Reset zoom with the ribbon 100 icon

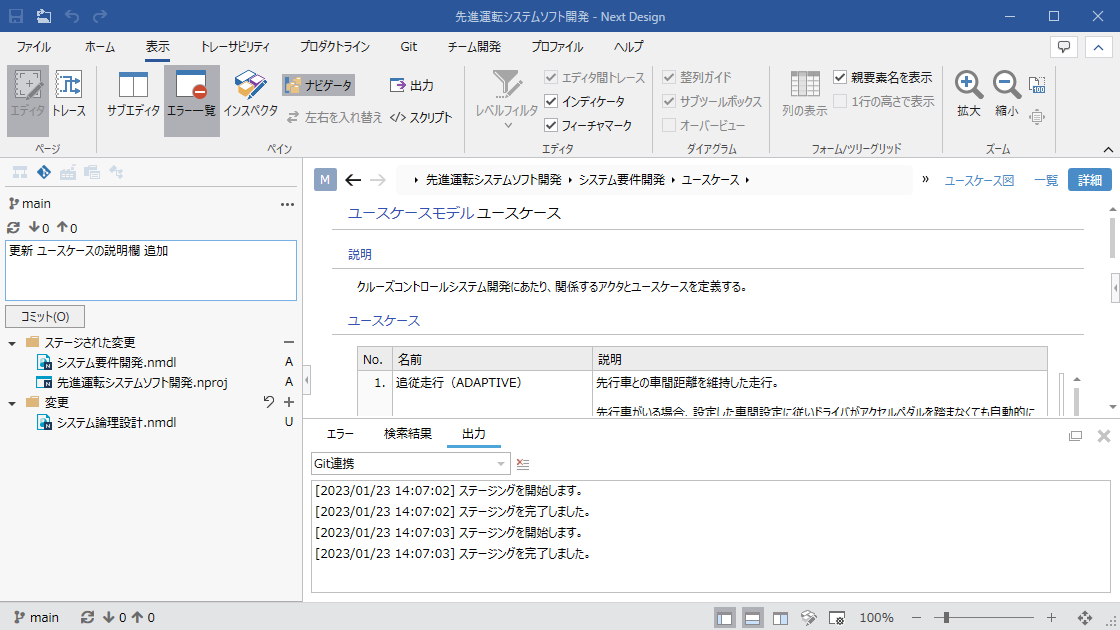[1037, 85]
